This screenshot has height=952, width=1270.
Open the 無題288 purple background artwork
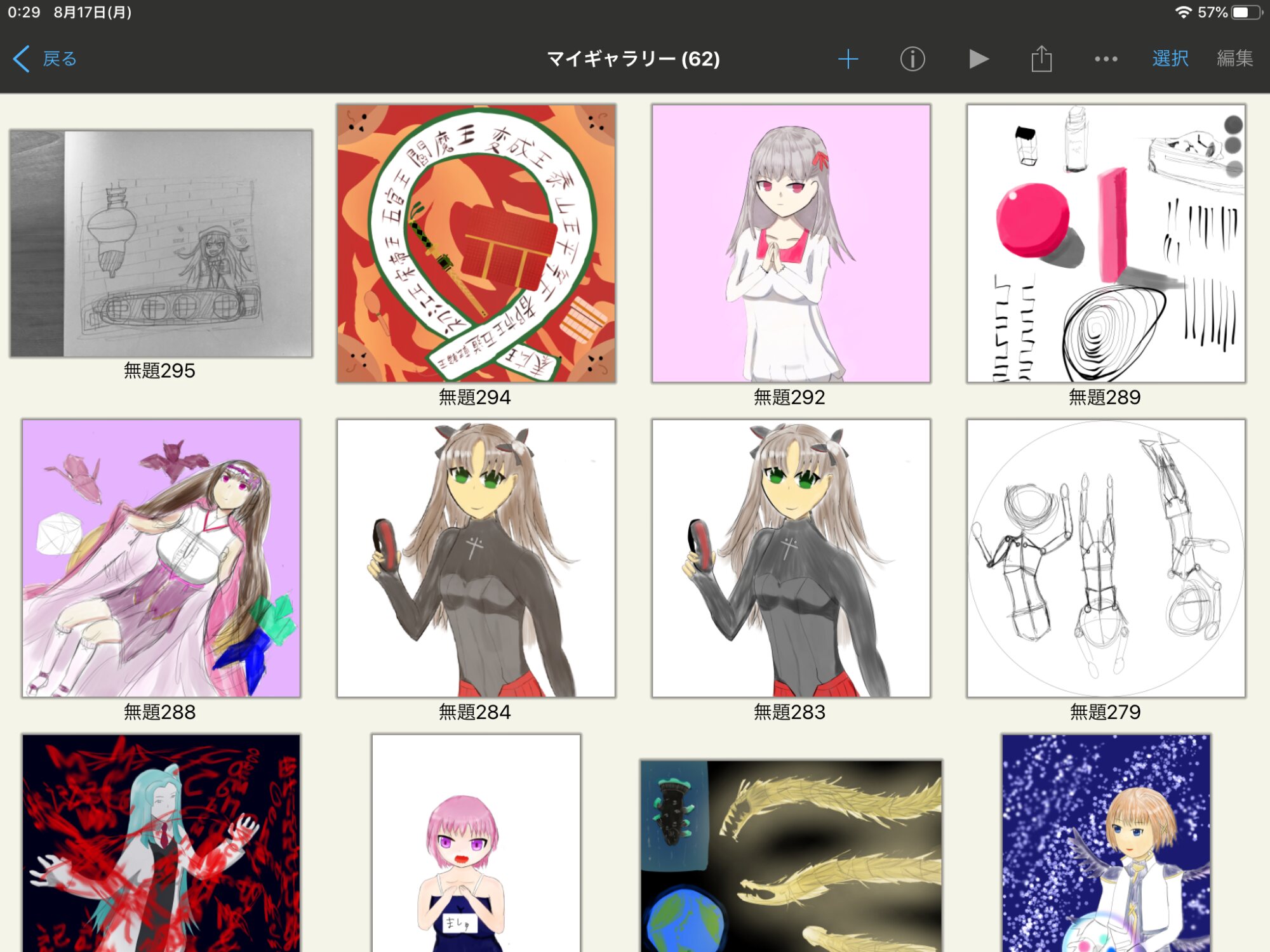[x=161, y=559]
